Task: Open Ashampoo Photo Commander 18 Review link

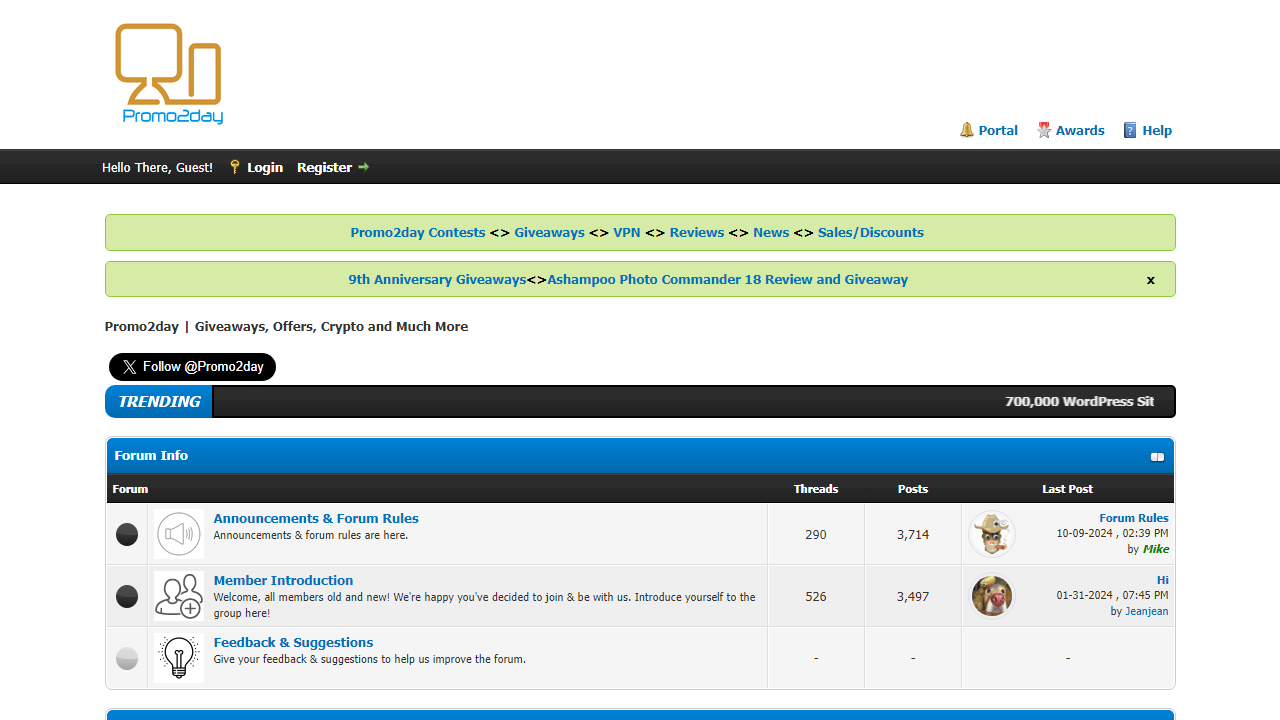Action: pyautogui.click(x=727, y=279)
